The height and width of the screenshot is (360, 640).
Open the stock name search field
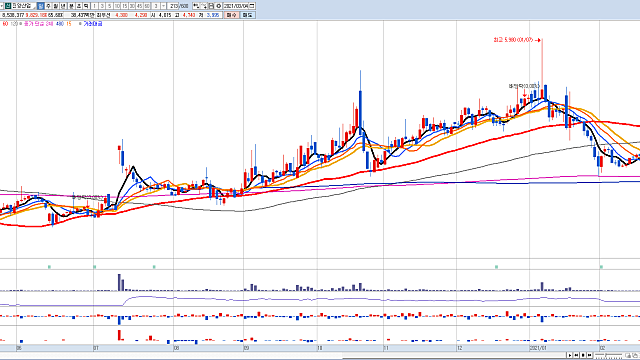pyautogui.click(x=23, y=6)
